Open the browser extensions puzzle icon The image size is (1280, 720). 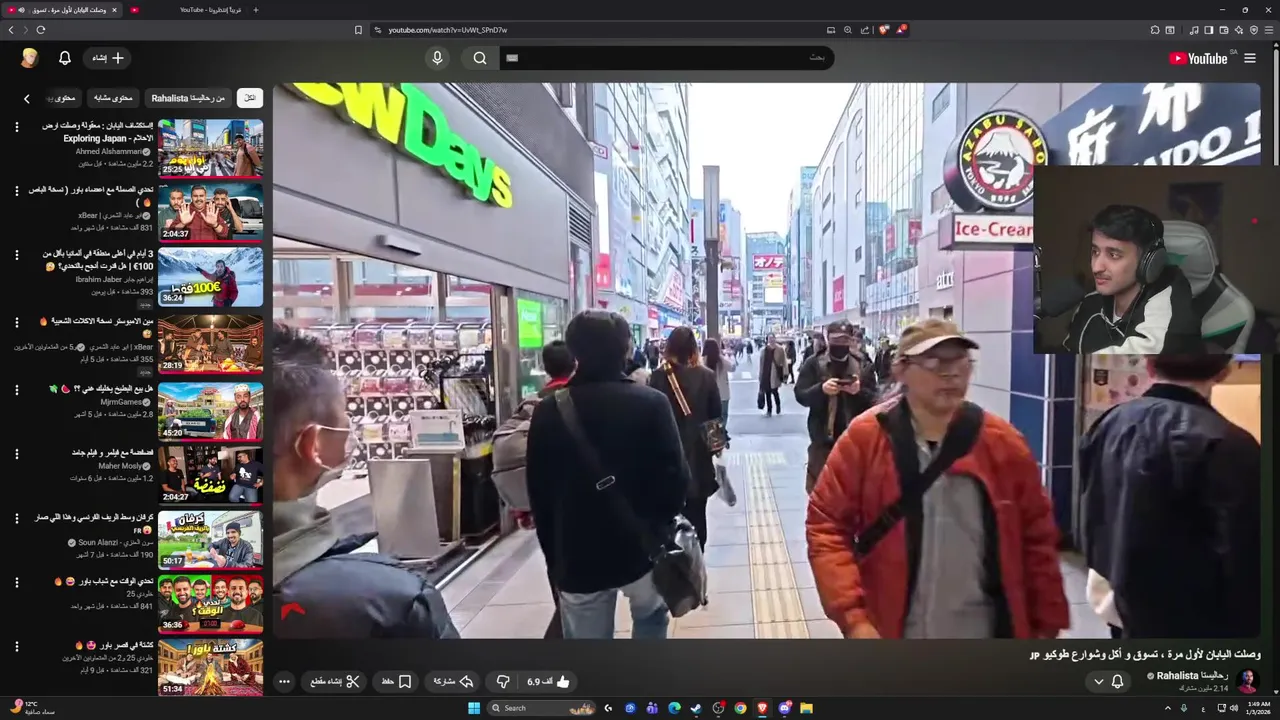click(x=1154, y=30)
